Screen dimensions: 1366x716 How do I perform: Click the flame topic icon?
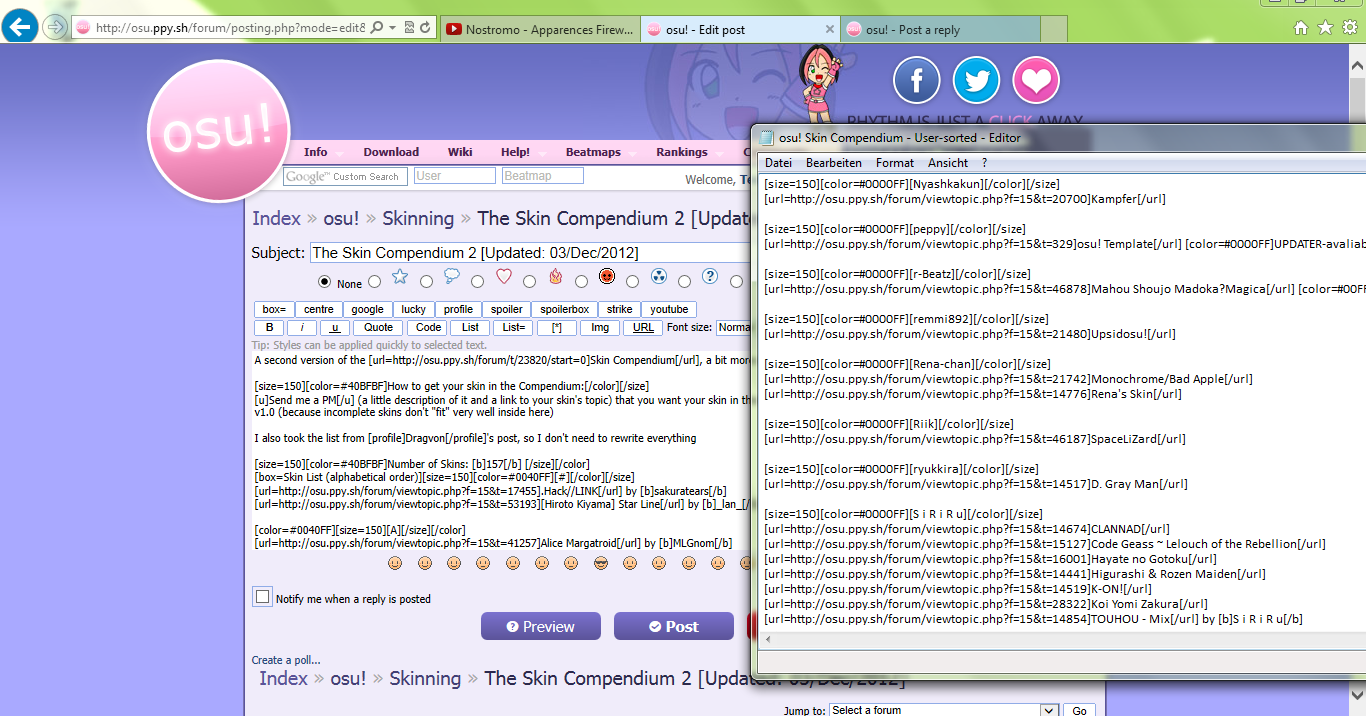pos(556,277)
